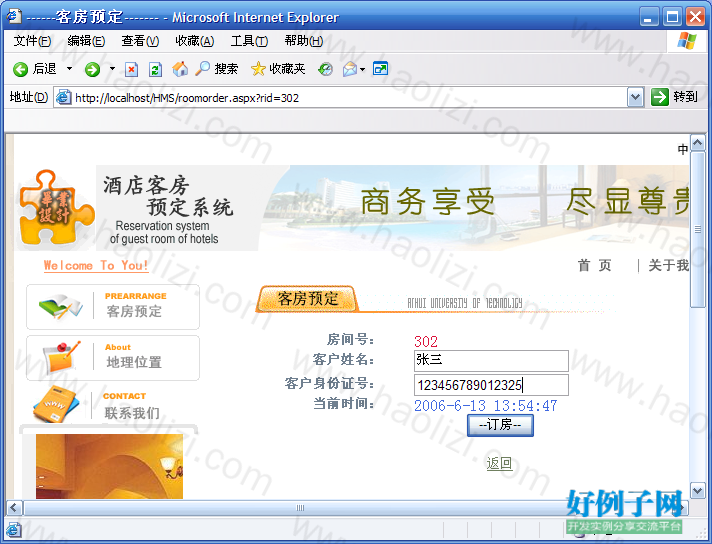The width and height of the screenshot is (712, 544).
Task: Click the Back arrow icon in toolbar
Action: (20, 69)
